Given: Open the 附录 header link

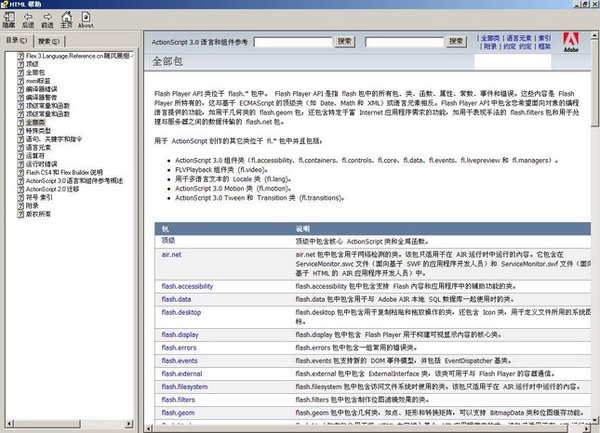Looking at the screenshot, I should [490, 47].
